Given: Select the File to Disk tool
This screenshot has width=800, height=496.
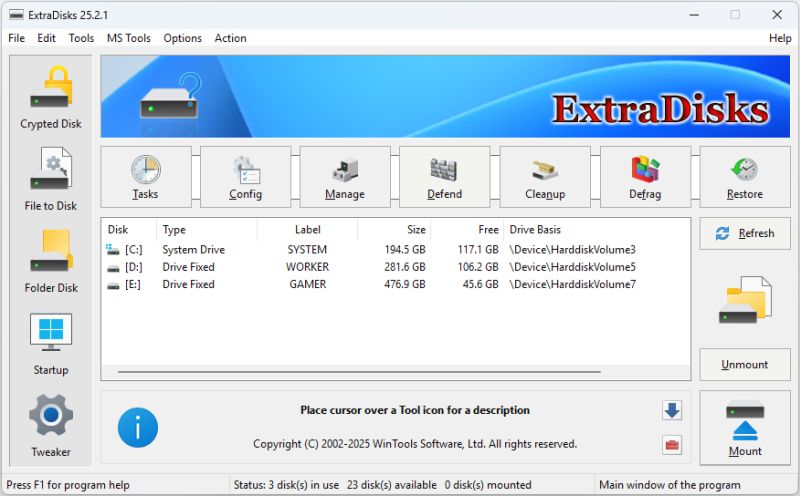Looking at the screenshot, I should 51,180.
